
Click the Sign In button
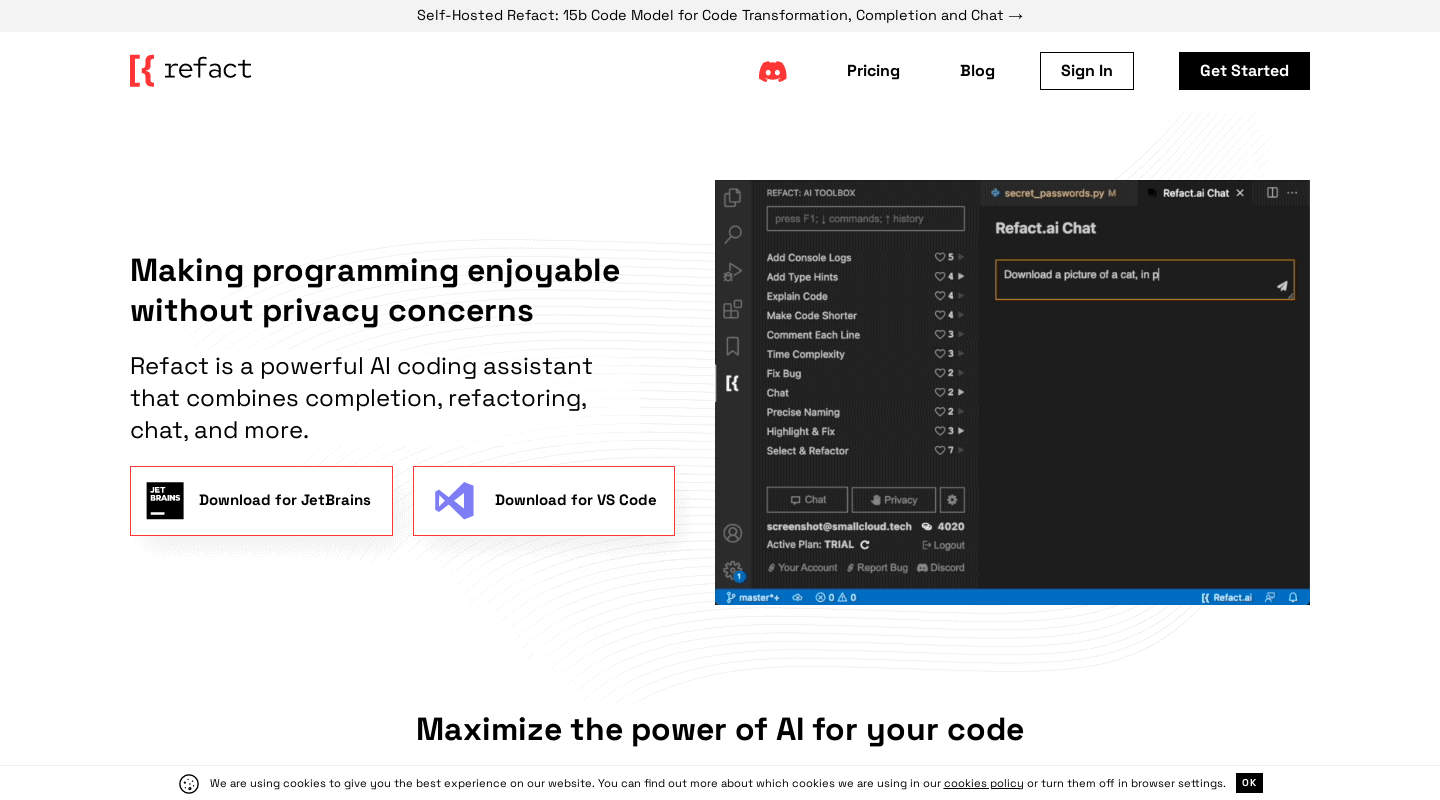(x=1087, y=71)
